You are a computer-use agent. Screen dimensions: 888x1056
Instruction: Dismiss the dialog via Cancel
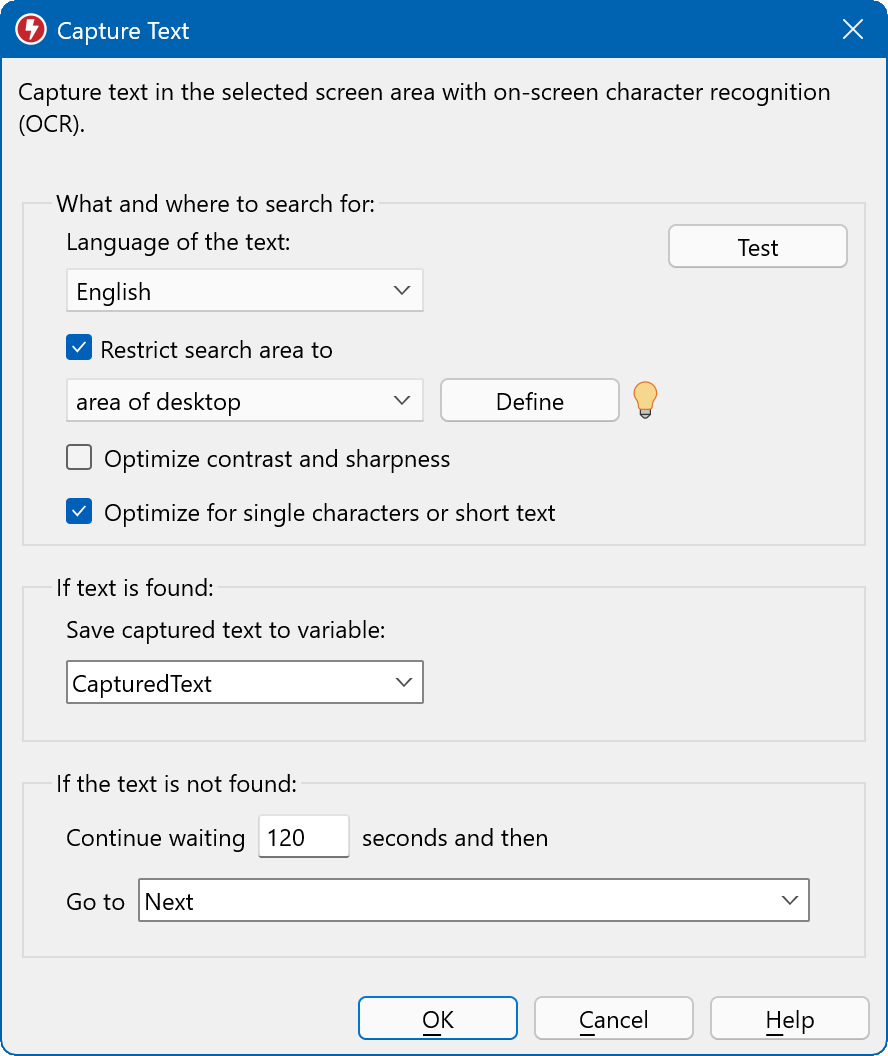[x=613, y=1018]
